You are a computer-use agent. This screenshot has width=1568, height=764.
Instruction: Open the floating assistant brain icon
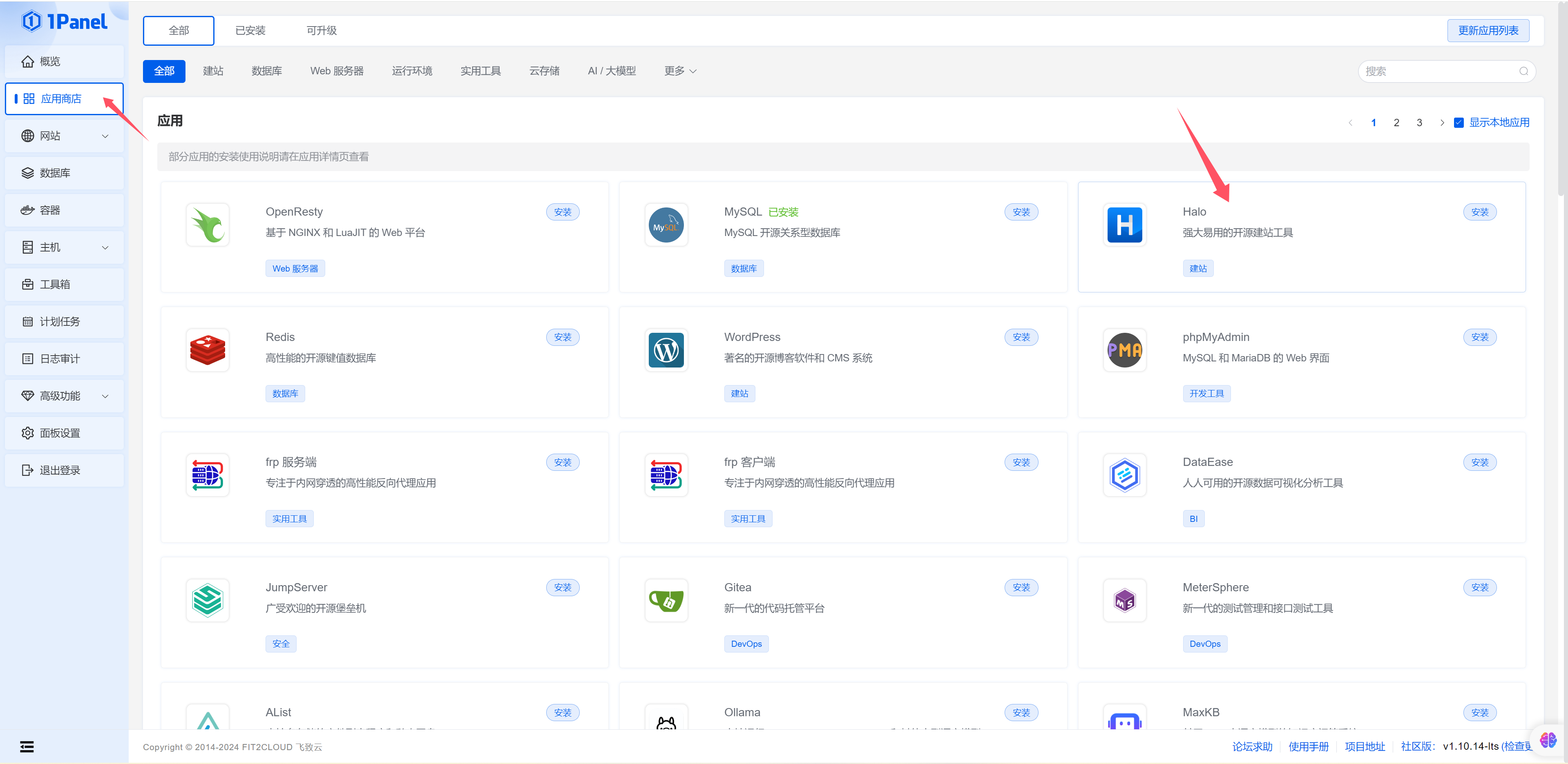[x=1548, y=740]
